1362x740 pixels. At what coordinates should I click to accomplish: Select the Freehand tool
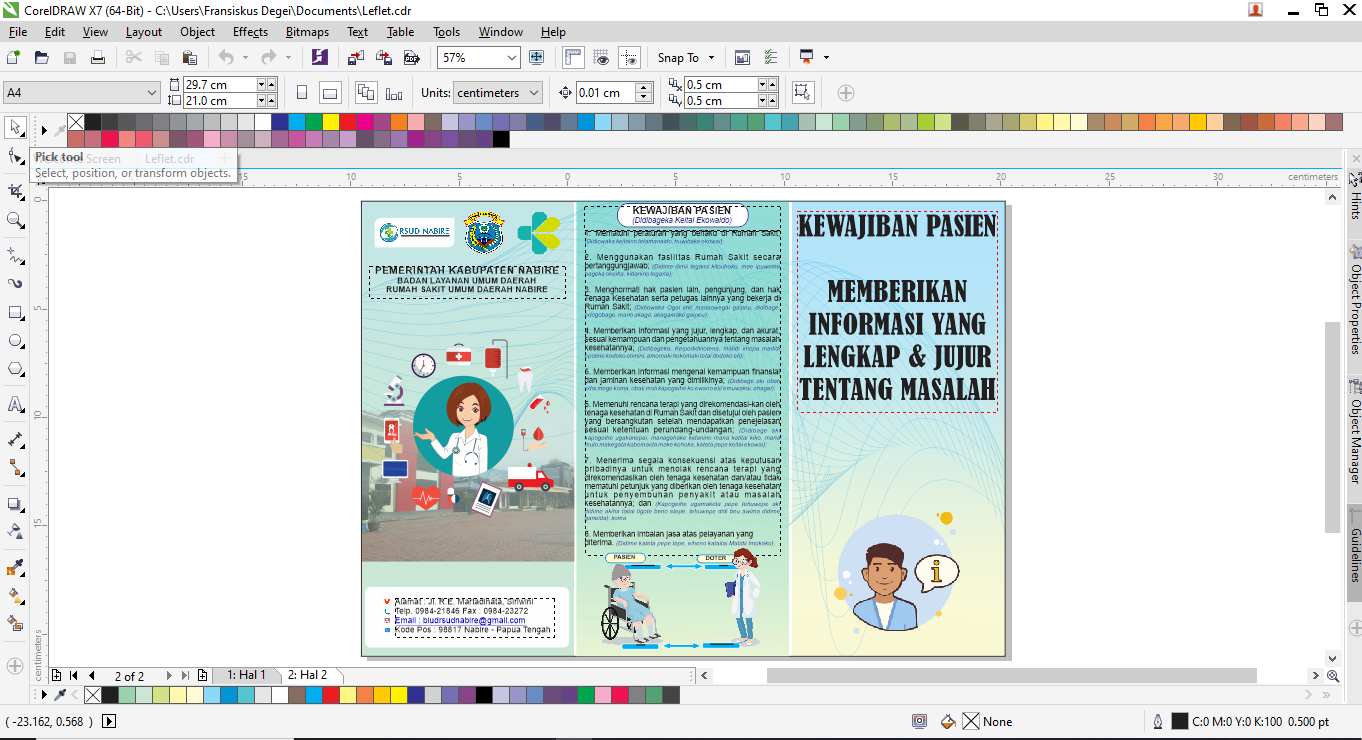pos(15,254)
